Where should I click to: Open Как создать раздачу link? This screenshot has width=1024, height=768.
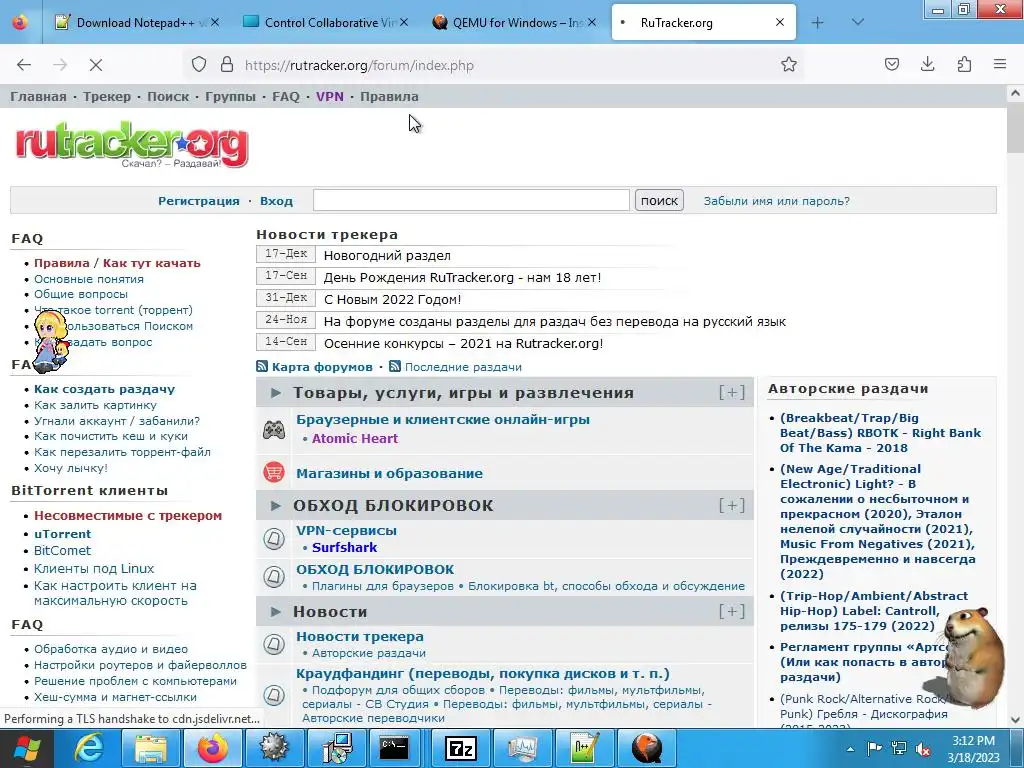(104, 389)
